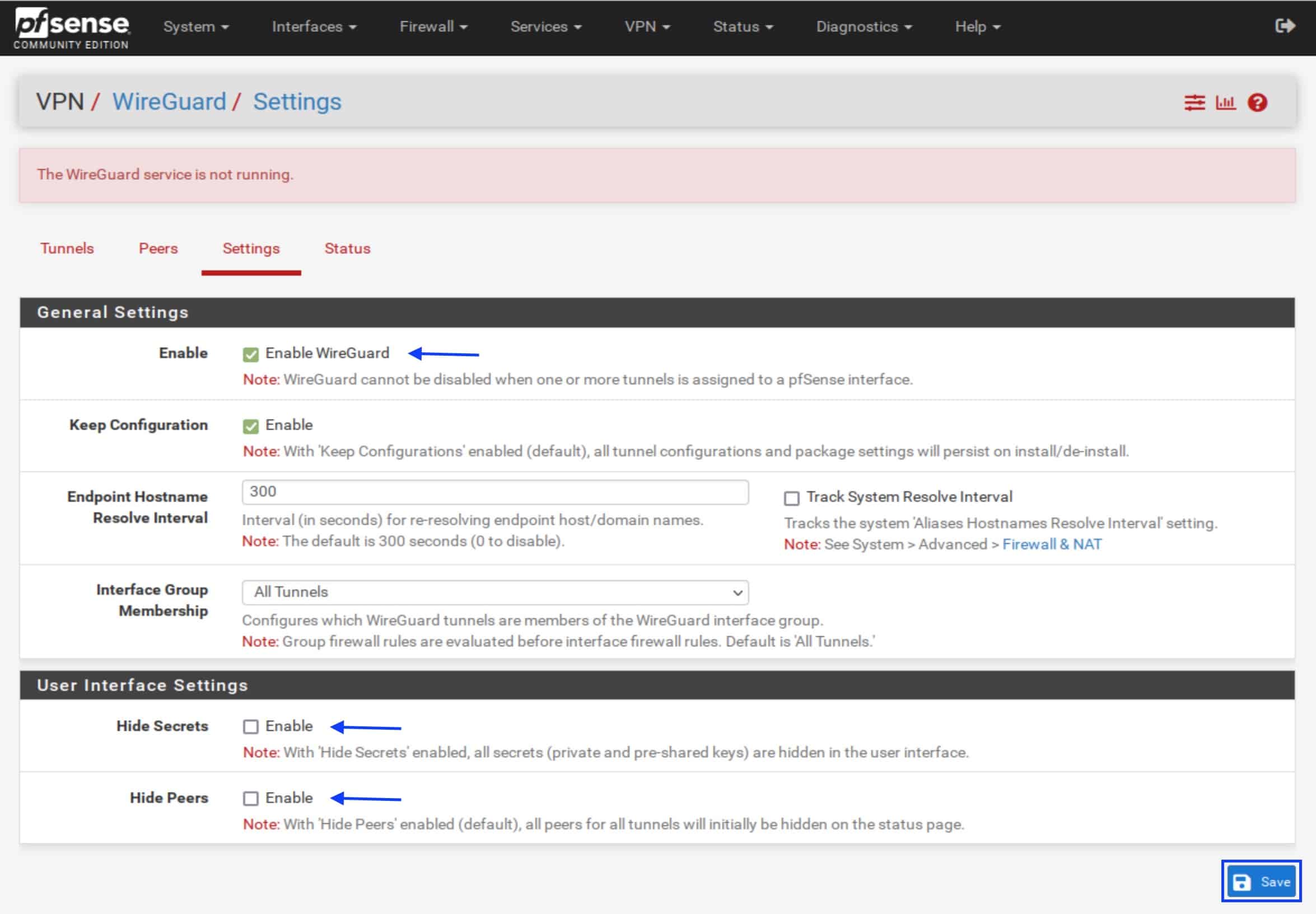Open the Services dropdown menu
Screen dimensions: 1316x914
tap(546, 26)
